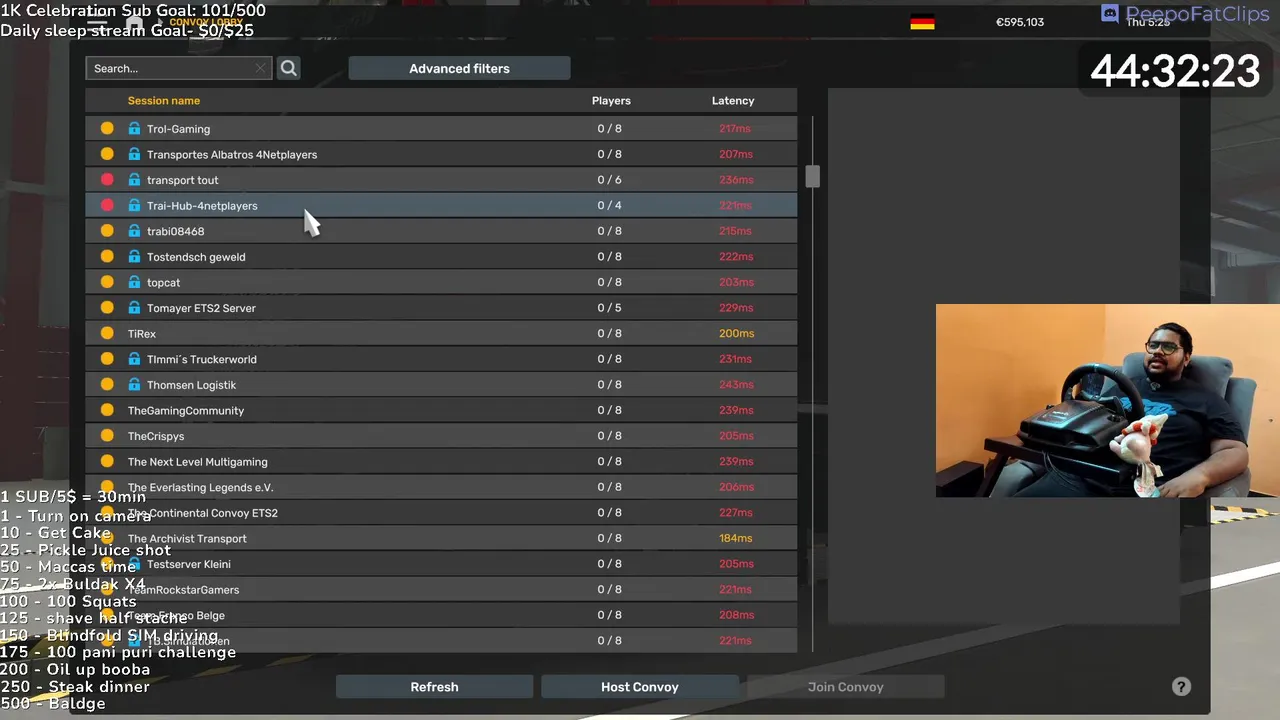This screenshot has width=1280, height=720.
Task: Click orange status dot of topcat
Action: (x=107, y=282)
